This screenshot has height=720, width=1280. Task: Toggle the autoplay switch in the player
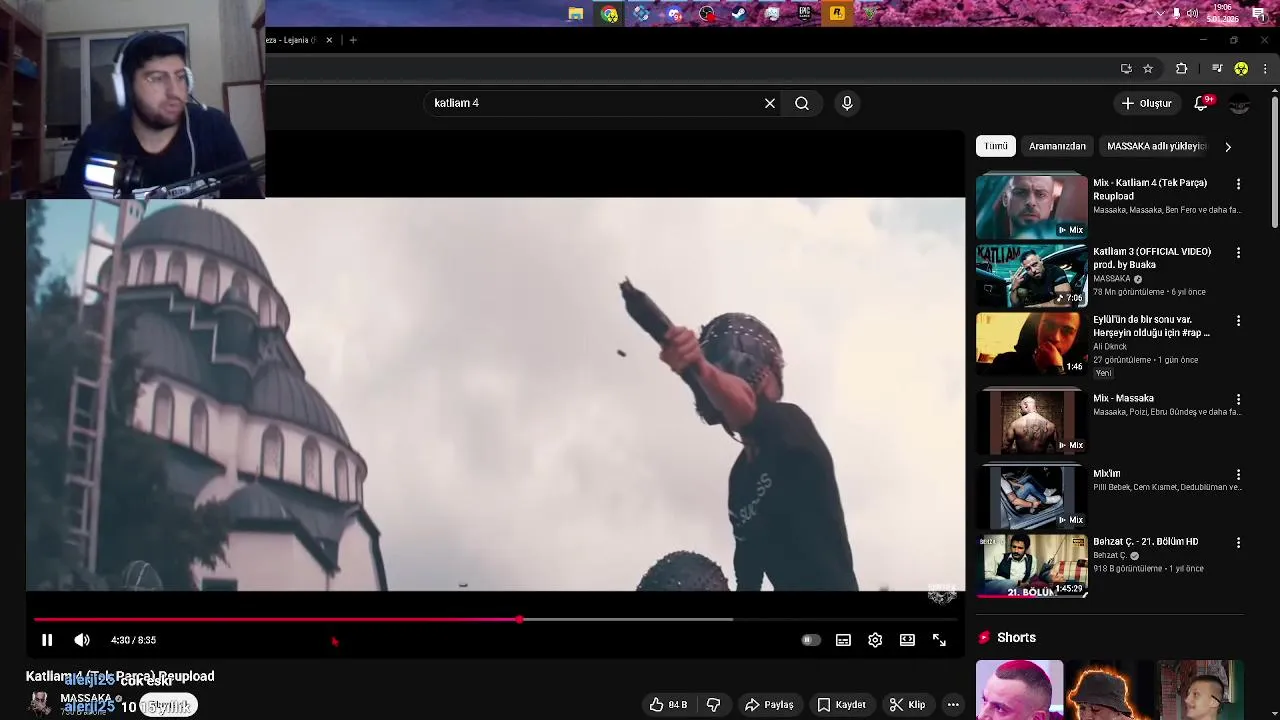[811, 640]
